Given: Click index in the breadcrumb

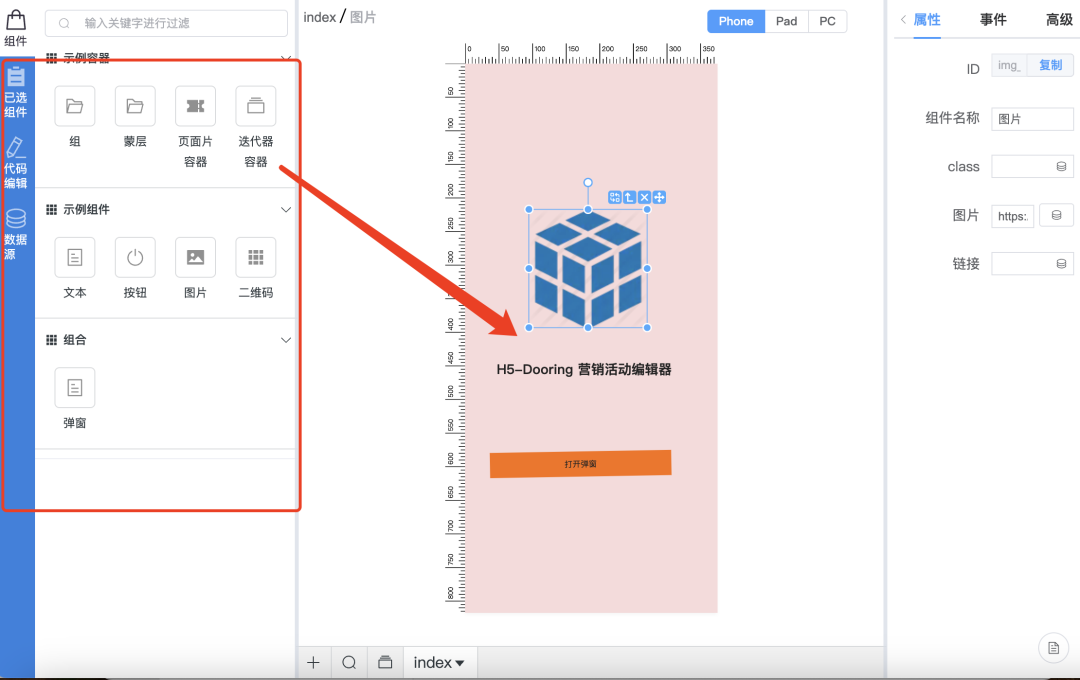Looking at the screenshot, I should pyautogui.click(x=320, y=17).
